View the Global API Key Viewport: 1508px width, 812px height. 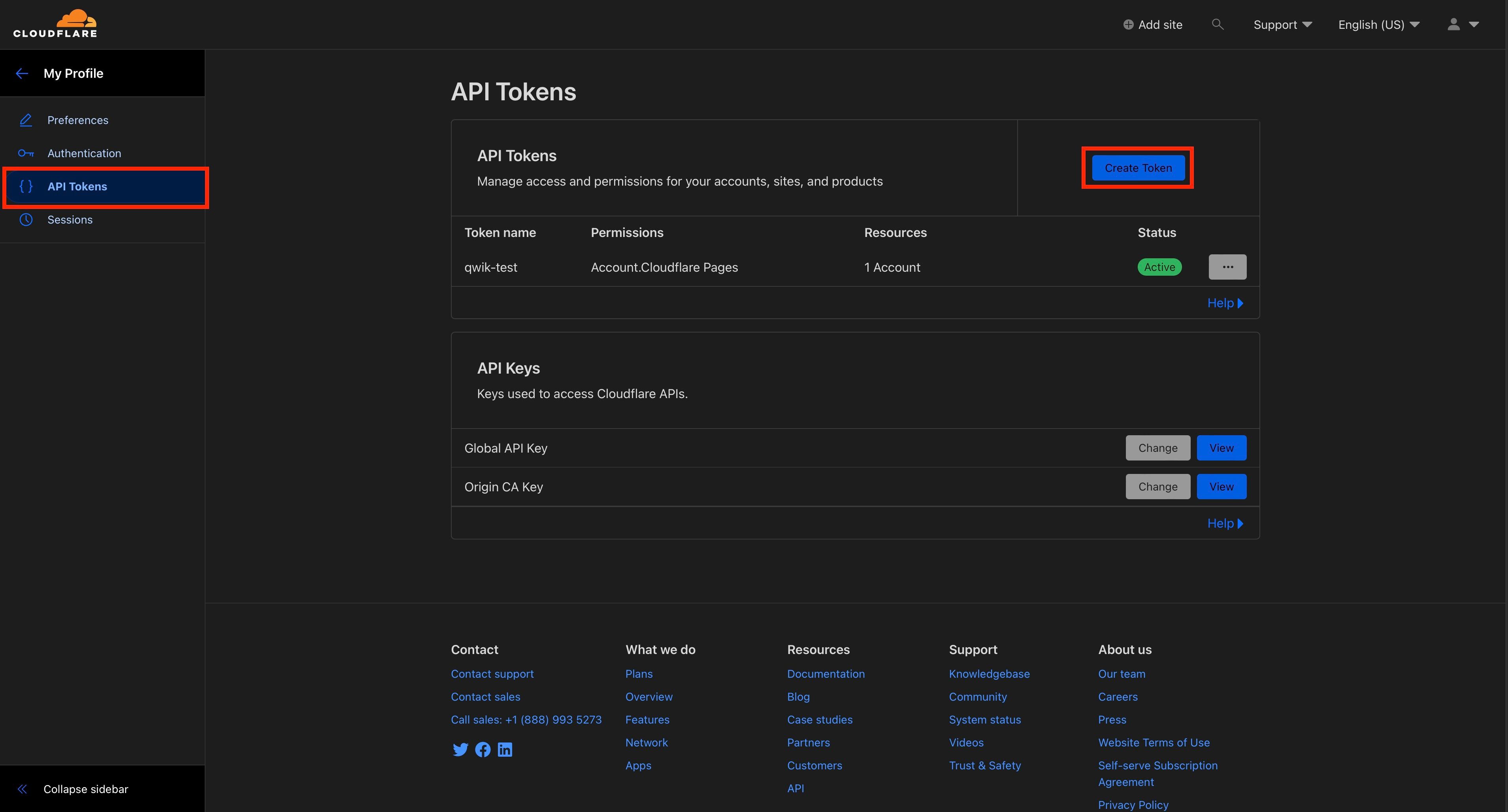(x=1221, y=447)
